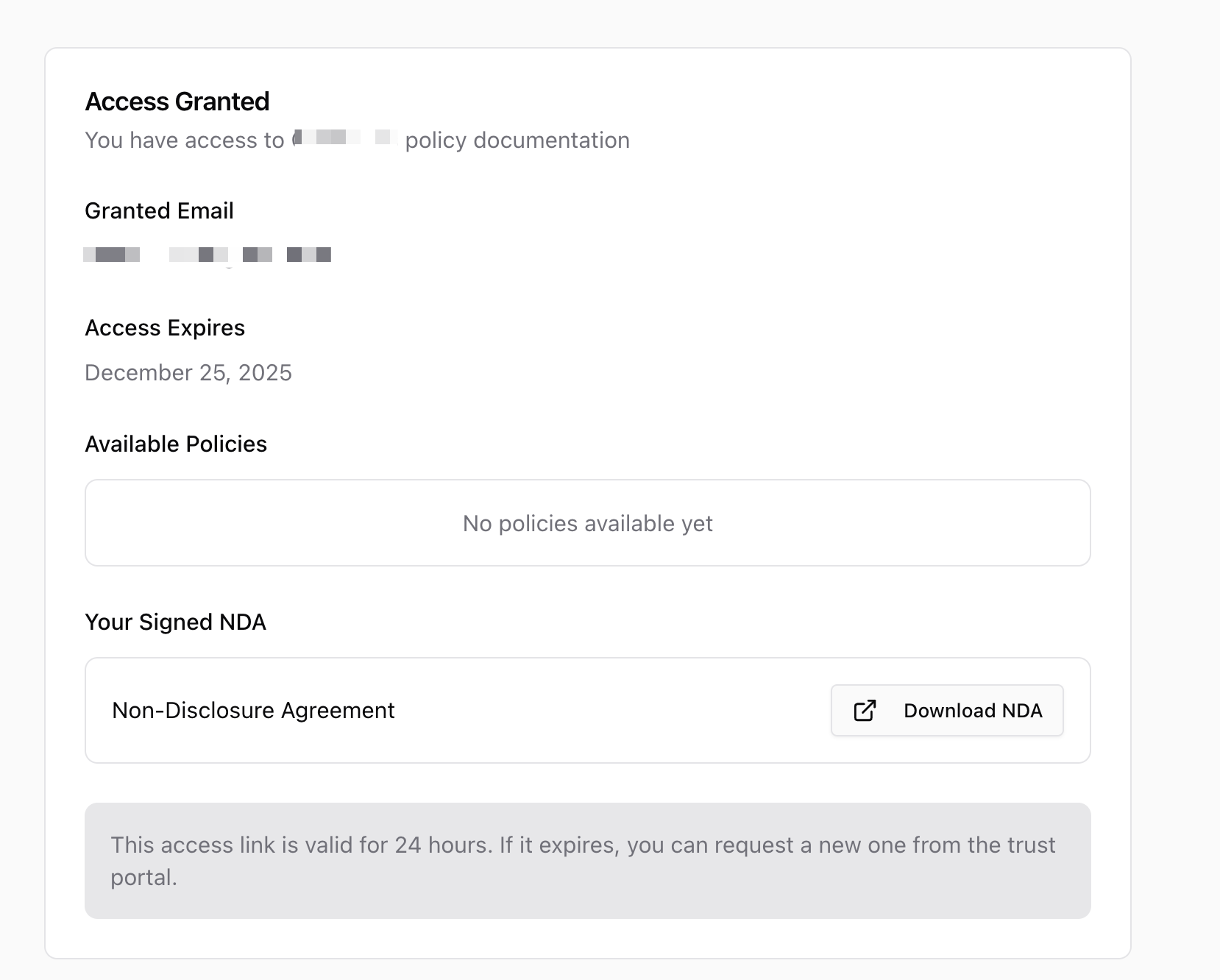
Task: Open the Download NDA button
Action: point(947,711)
